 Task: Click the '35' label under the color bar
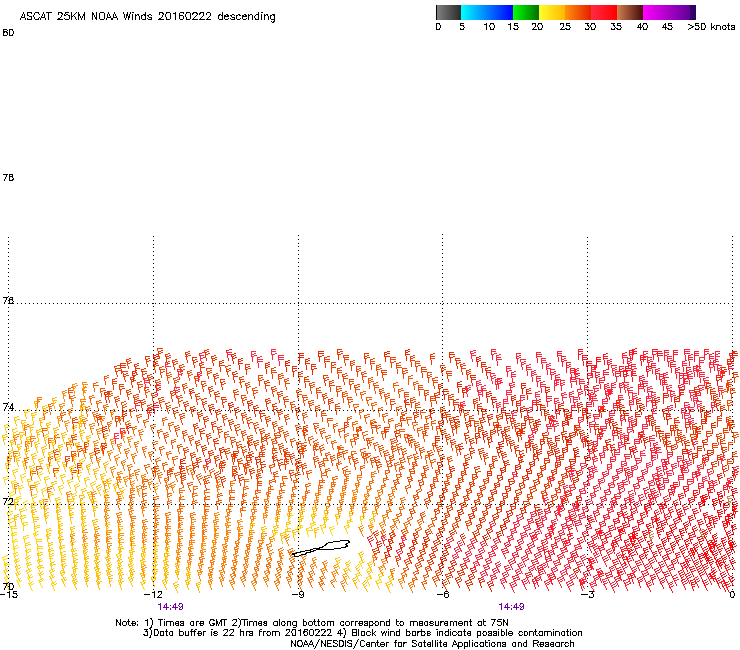(x=616, y=27)
